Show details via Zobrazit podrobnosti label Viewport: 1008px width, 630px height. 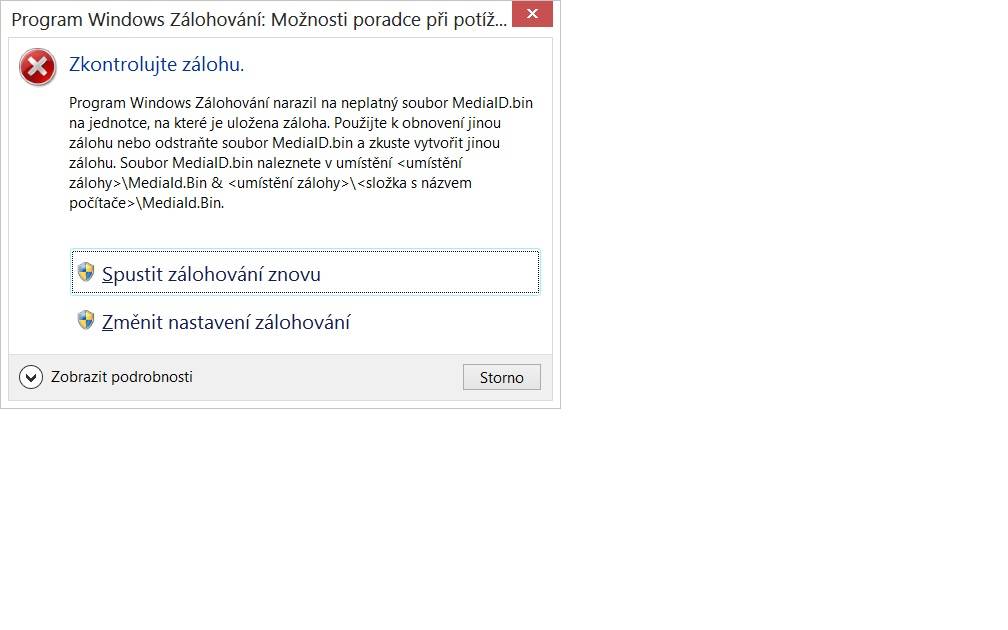pos(122,377)
